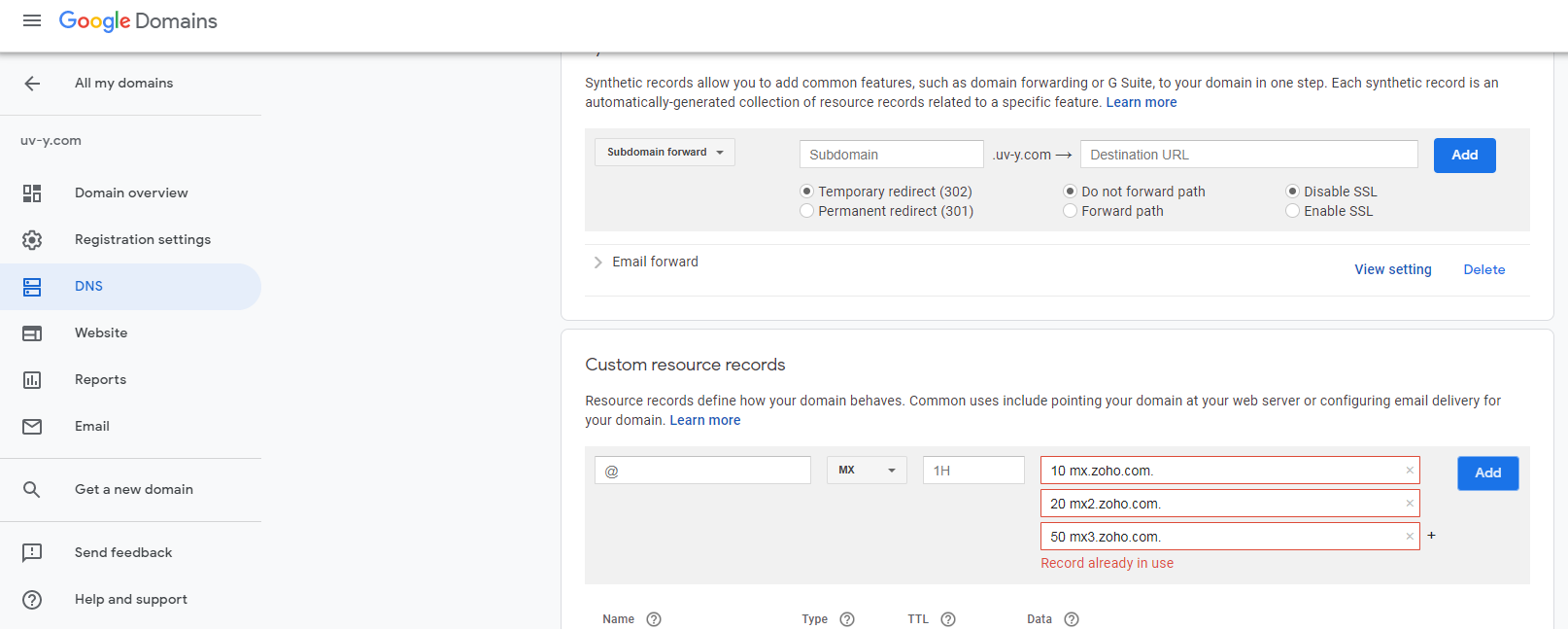Focus the Destination URL field
Screen dimensions: 1568x630
1249,155
